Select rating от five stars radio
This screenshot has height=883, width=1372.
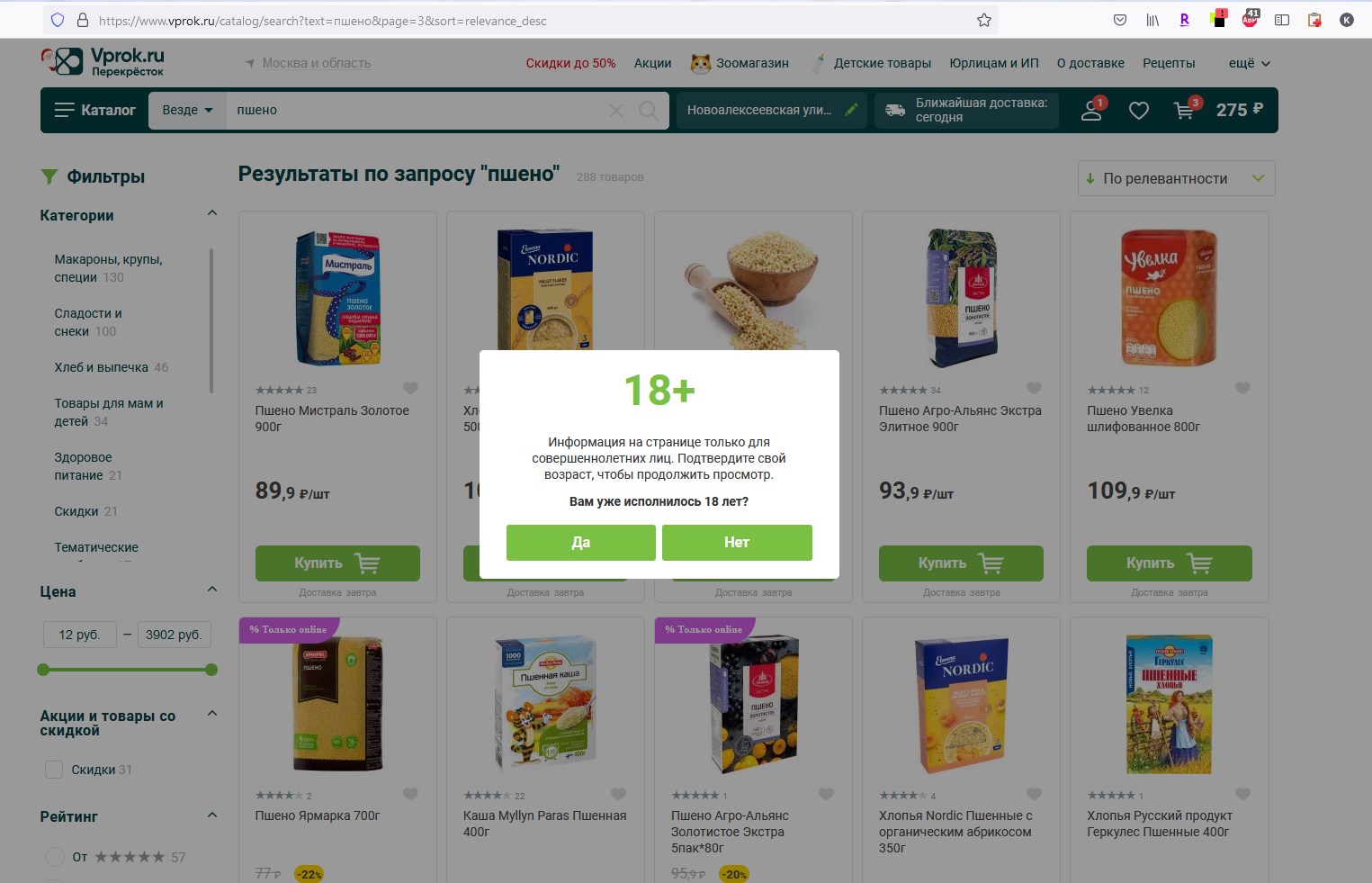(x=55, y=857)
